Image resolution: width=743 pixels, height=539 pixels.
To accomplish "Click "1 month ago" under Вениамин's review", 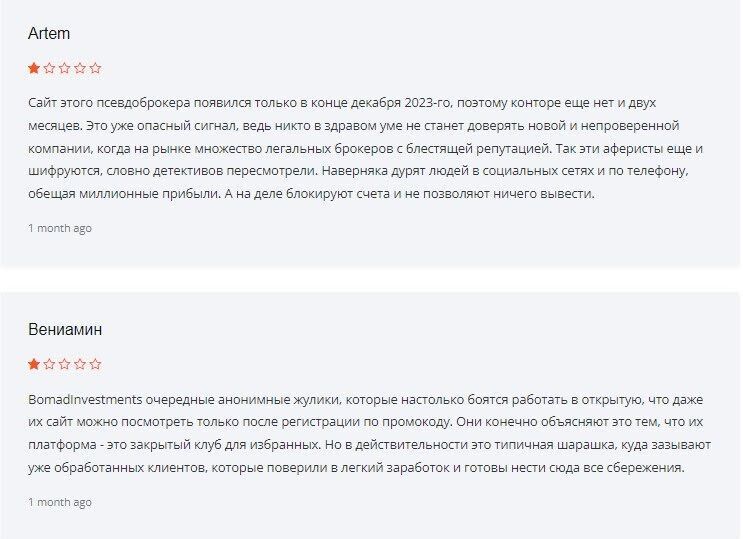I will (60, 502).
